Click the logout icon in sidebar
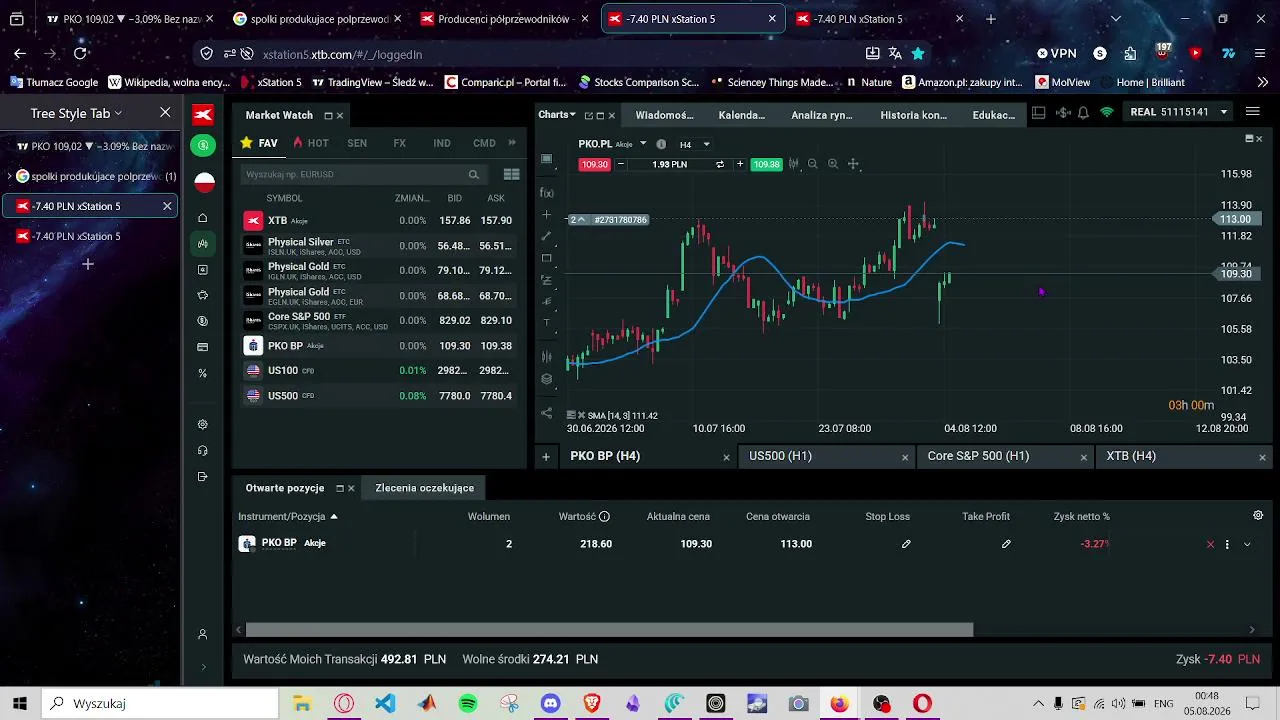1280x720 pixels. coord(203,477)
